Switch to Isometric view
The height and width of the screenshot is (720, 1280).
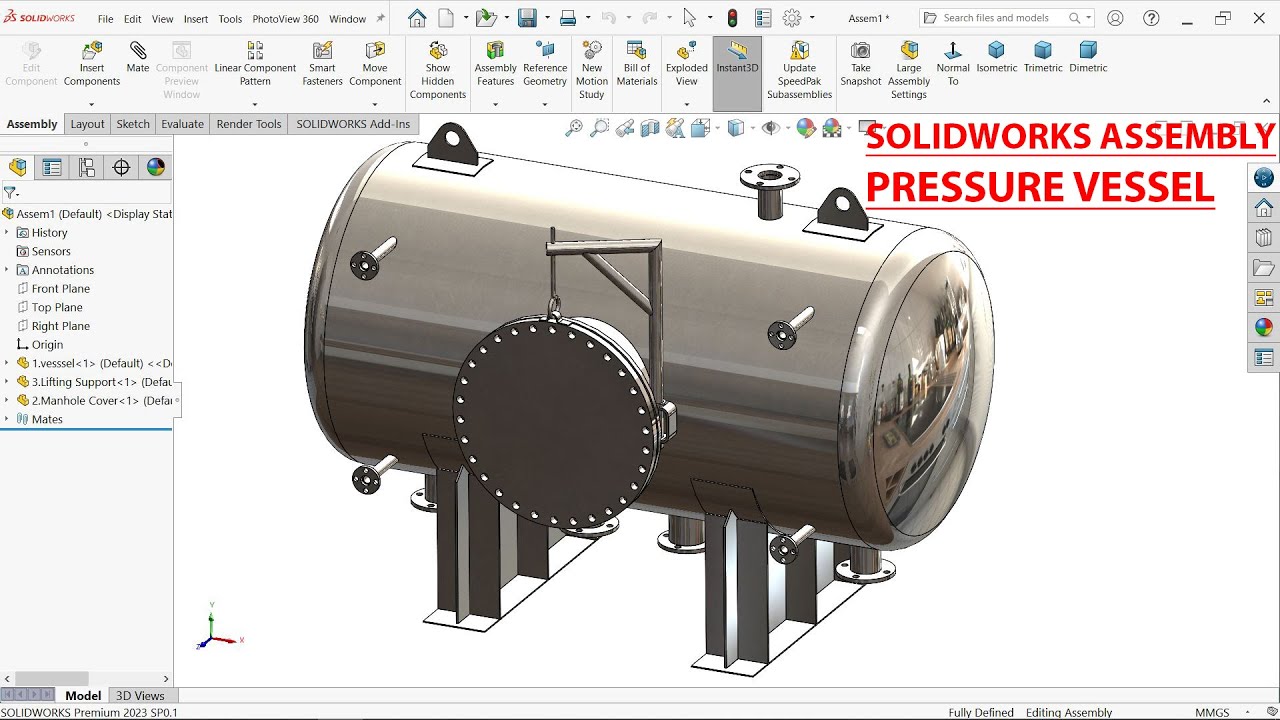click(x=996, y=58)
